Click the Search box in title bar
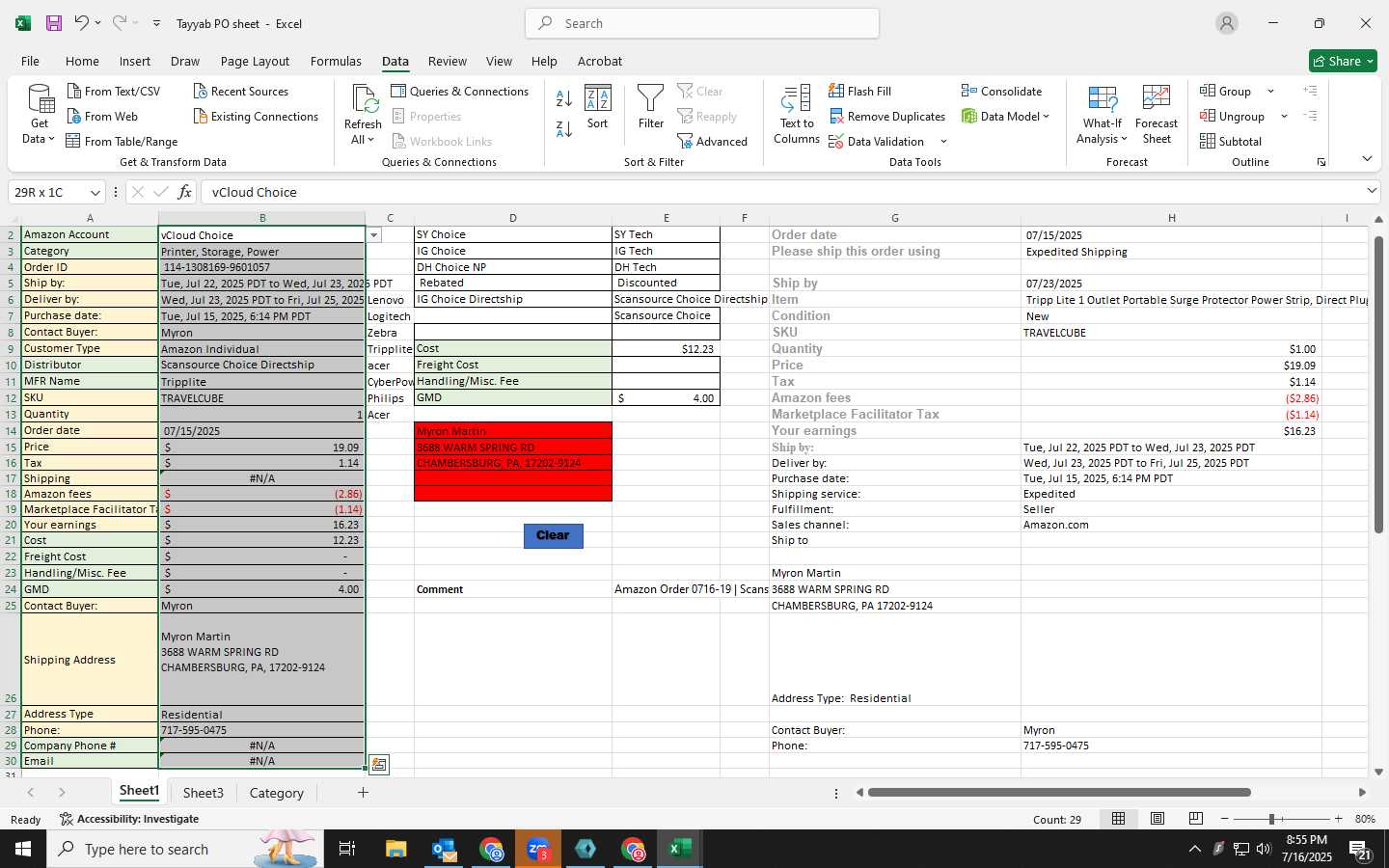Viewport: 1389px width, 868px height. click(x=702, y=23)
